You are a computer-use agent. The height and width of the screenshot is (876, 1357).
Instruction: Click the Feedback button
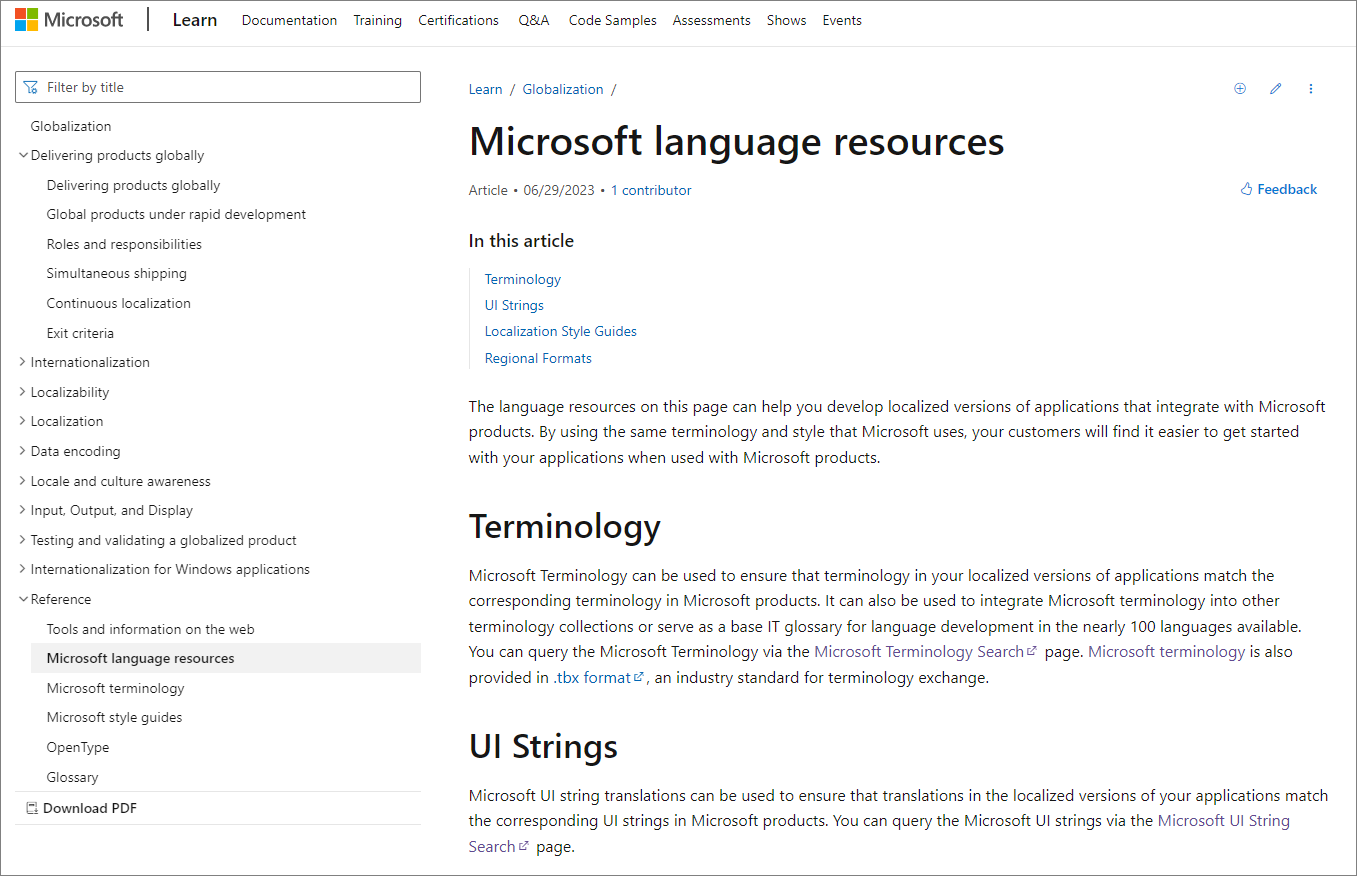pyautogui.click(x=1279, y=189)
